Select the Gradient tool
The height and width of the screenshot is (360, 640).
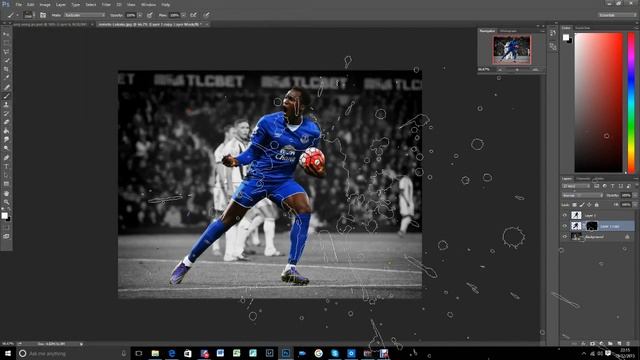[6, 131]
